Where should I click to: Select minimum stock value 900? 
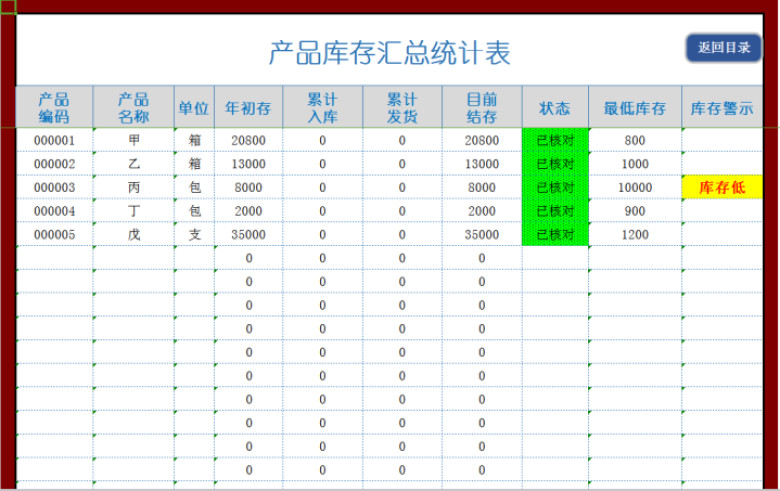pos(635,211)
